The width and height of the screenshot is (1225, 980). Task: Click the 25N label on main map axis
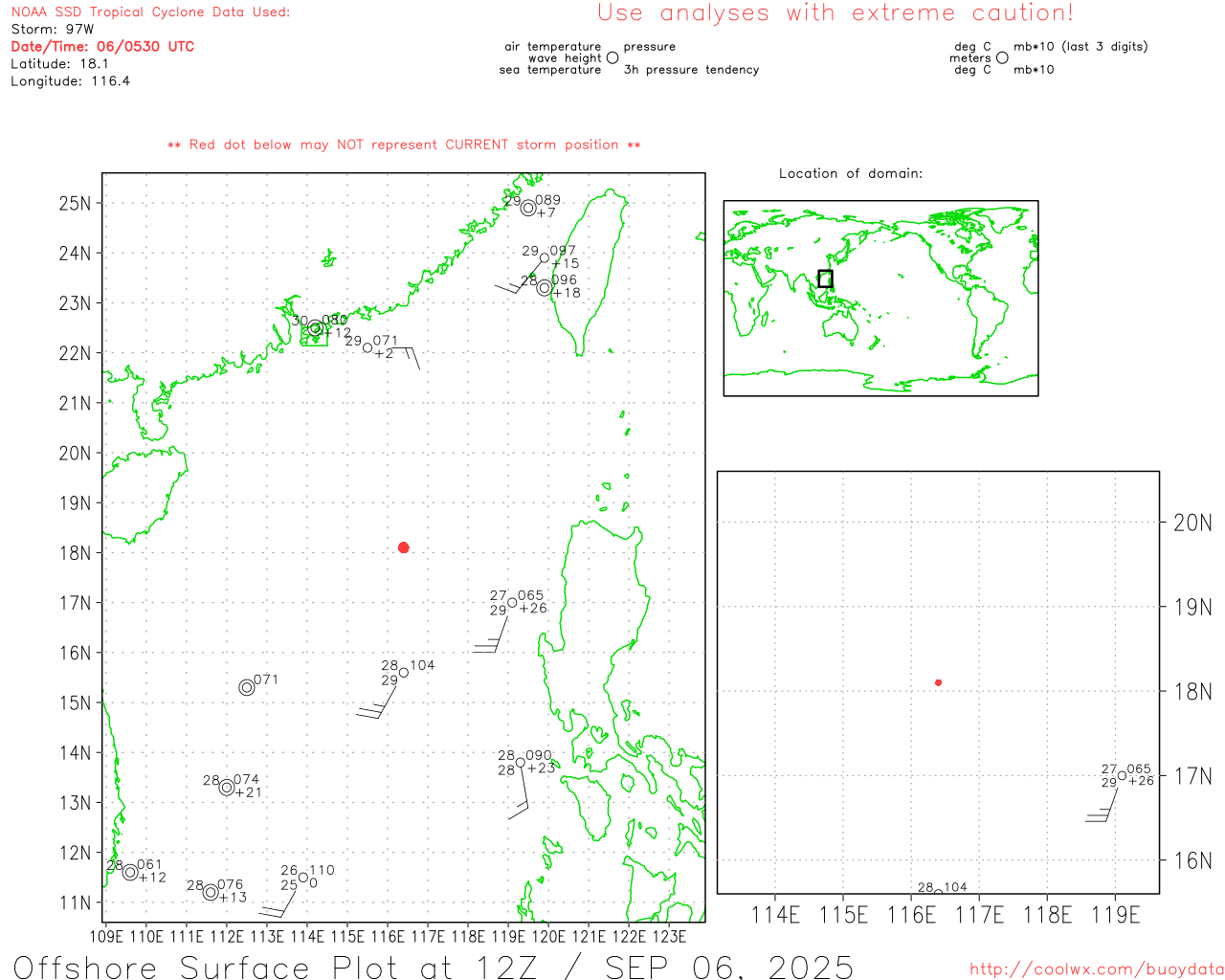click(75, 203)
